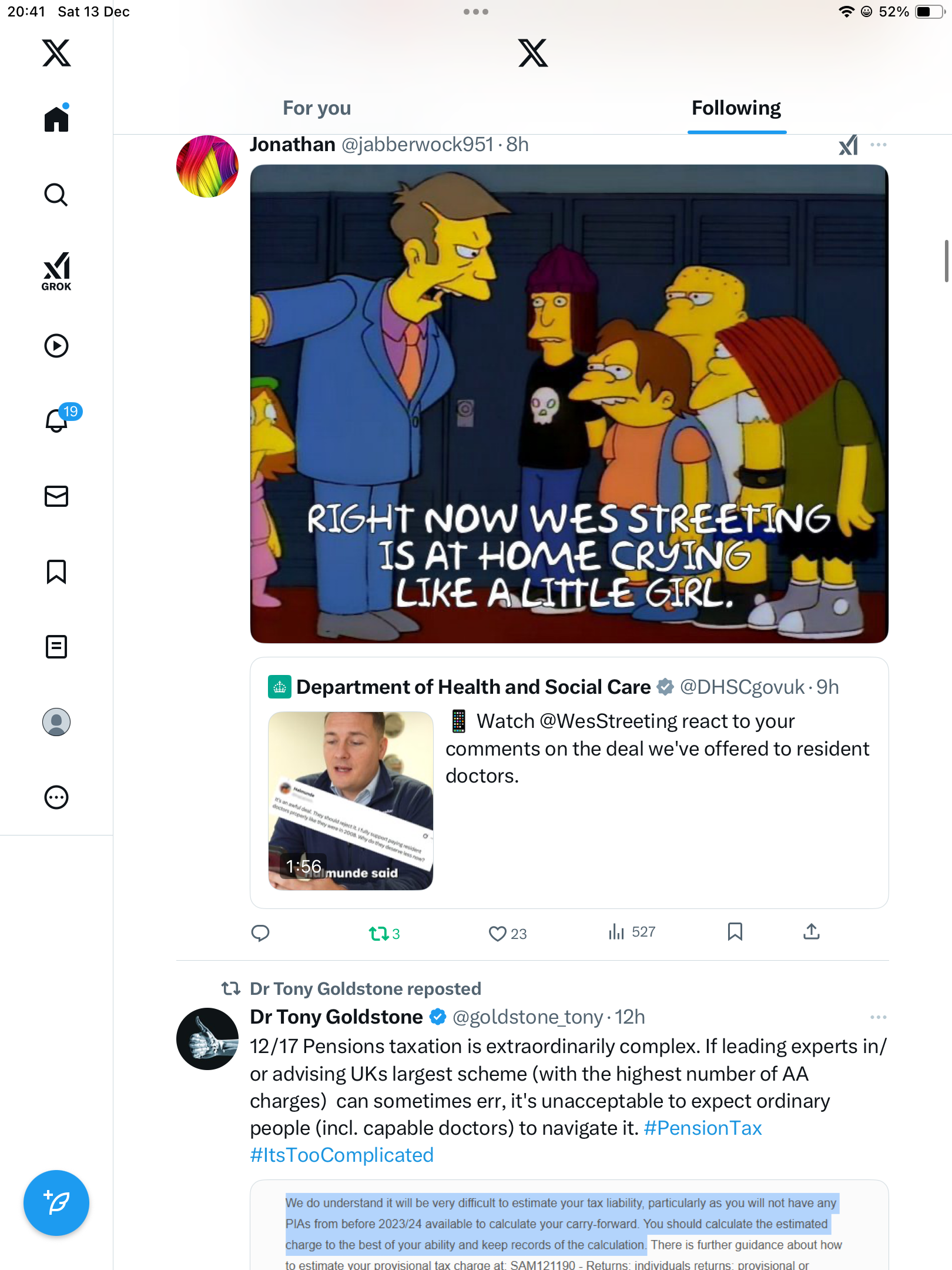
Task: Switch to the For you tab
Action: pyautogui.click(x=317, y=108)
